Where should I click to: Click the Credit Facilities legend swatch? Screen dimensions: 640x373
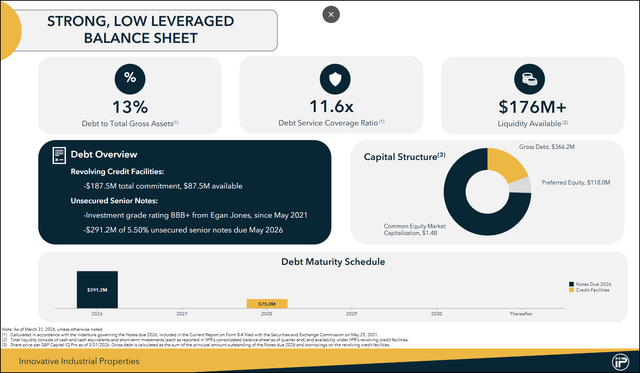(x=571, y=290)
